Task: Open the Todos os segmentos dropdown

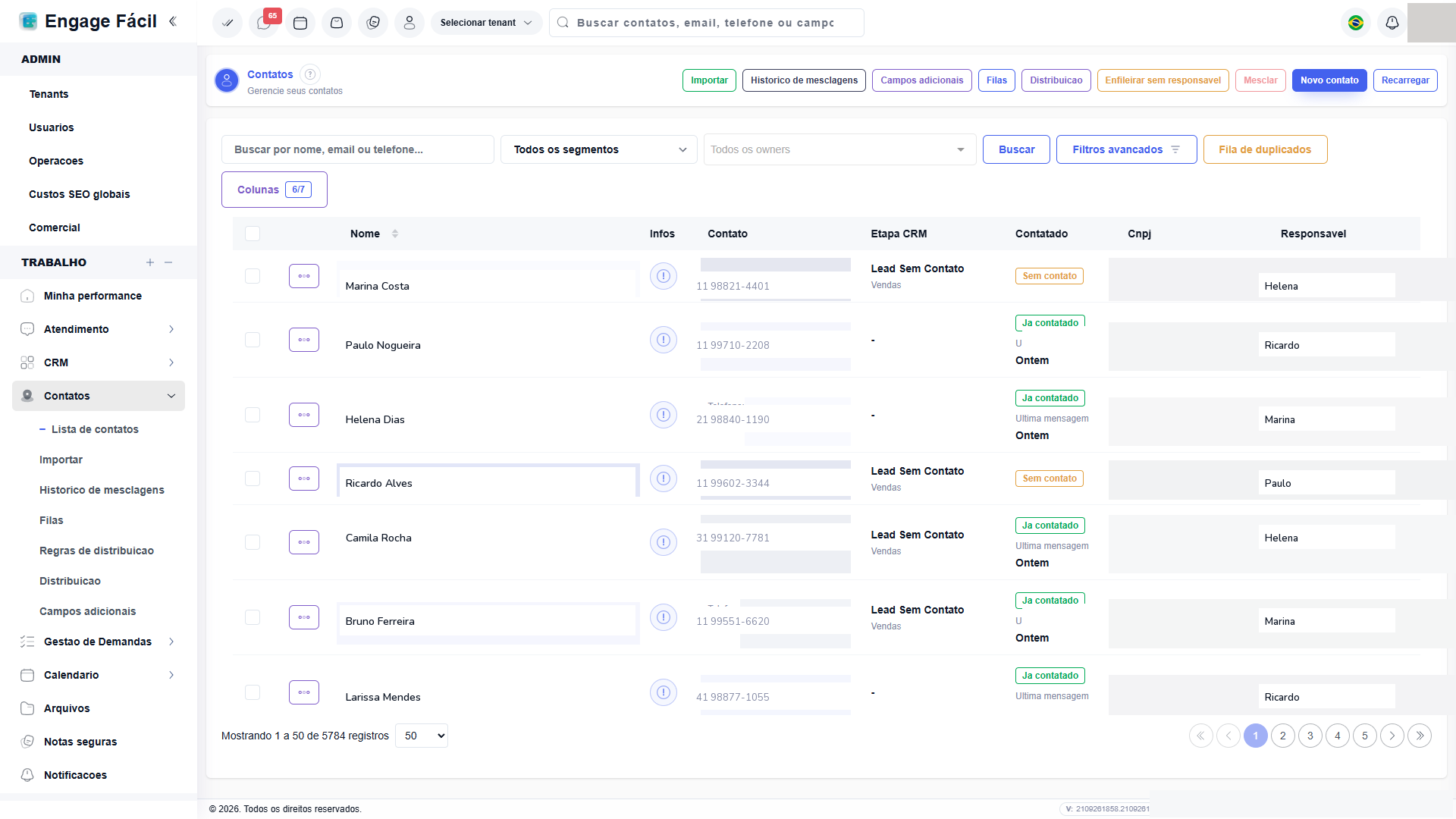Action: click(599, 149)
